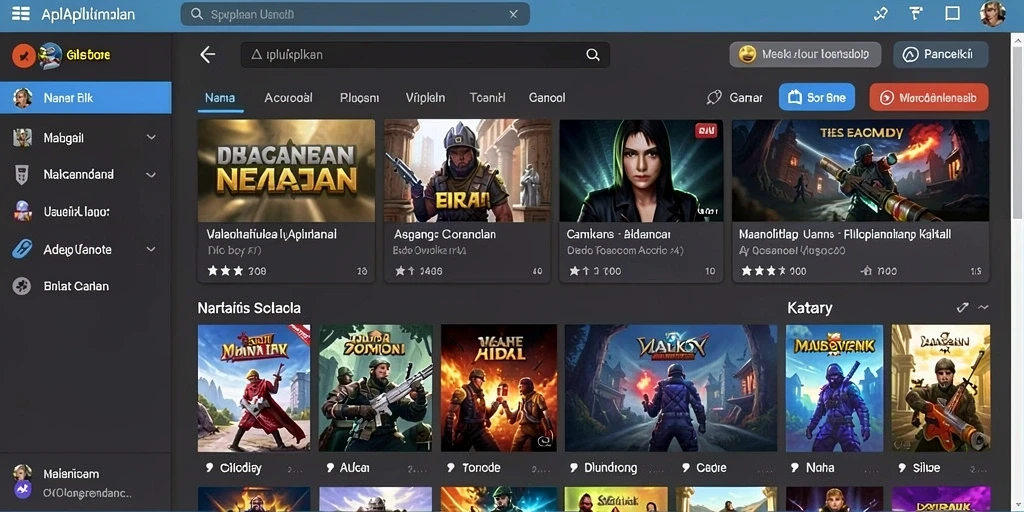Expand the Adep Uanote section
The image size is (1024, 512).
pos(151,249)
